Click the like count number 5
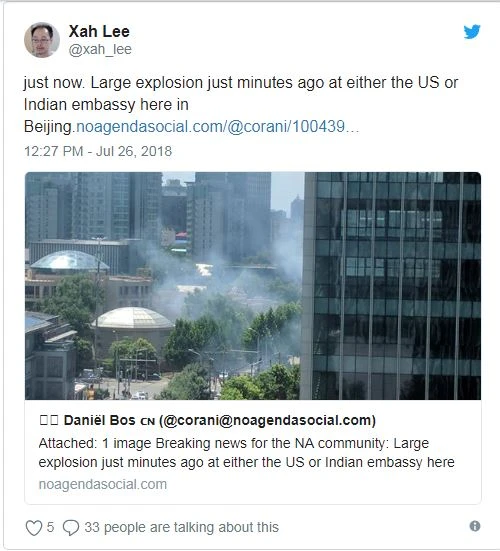 [x=50, y=527]
